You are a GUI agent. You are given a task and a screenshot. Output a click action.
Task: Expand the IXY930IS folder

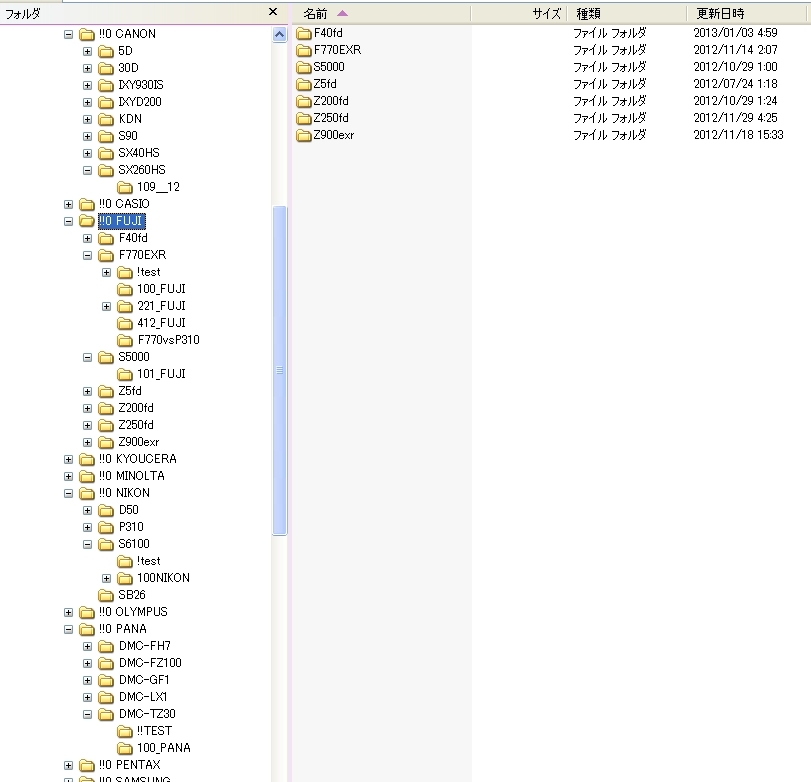(x=87, y=86)
